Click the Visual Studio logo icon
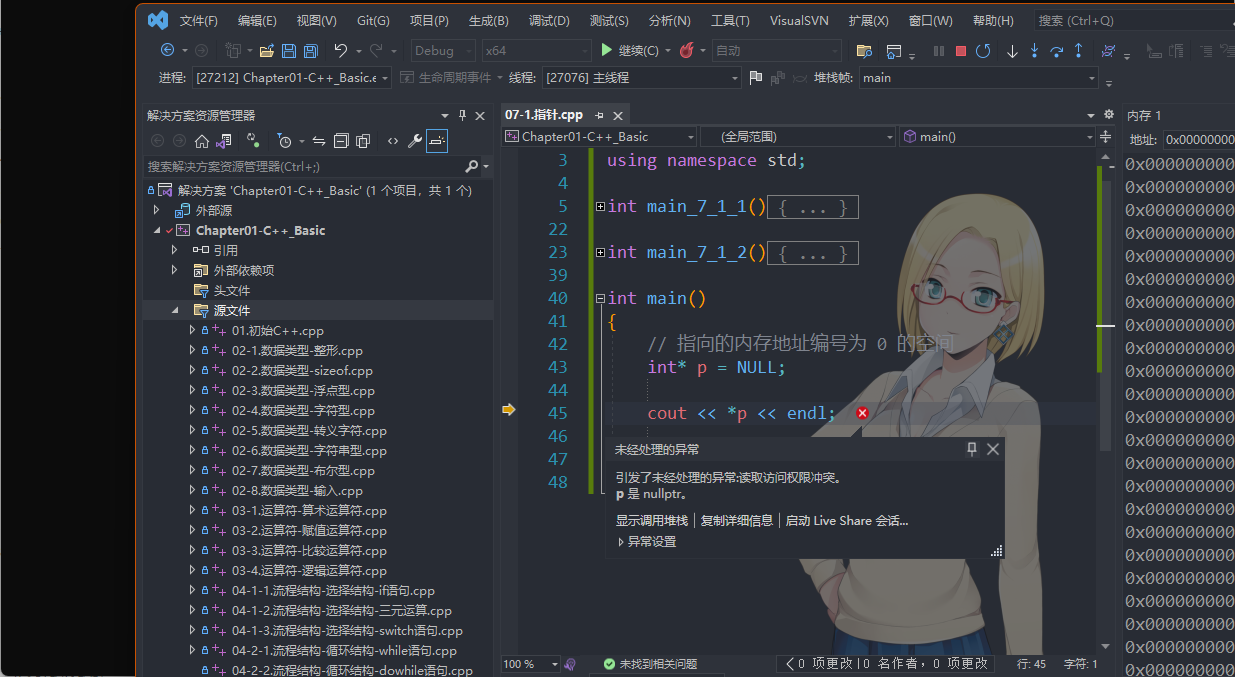This screenshot has height=677, width=1235. [157, 19]
